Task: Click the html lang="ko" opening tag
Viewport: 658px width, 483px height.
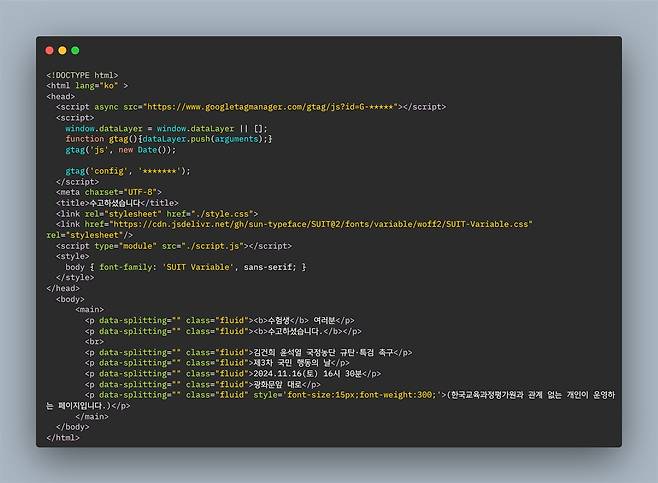Action: tap(86, 86)
